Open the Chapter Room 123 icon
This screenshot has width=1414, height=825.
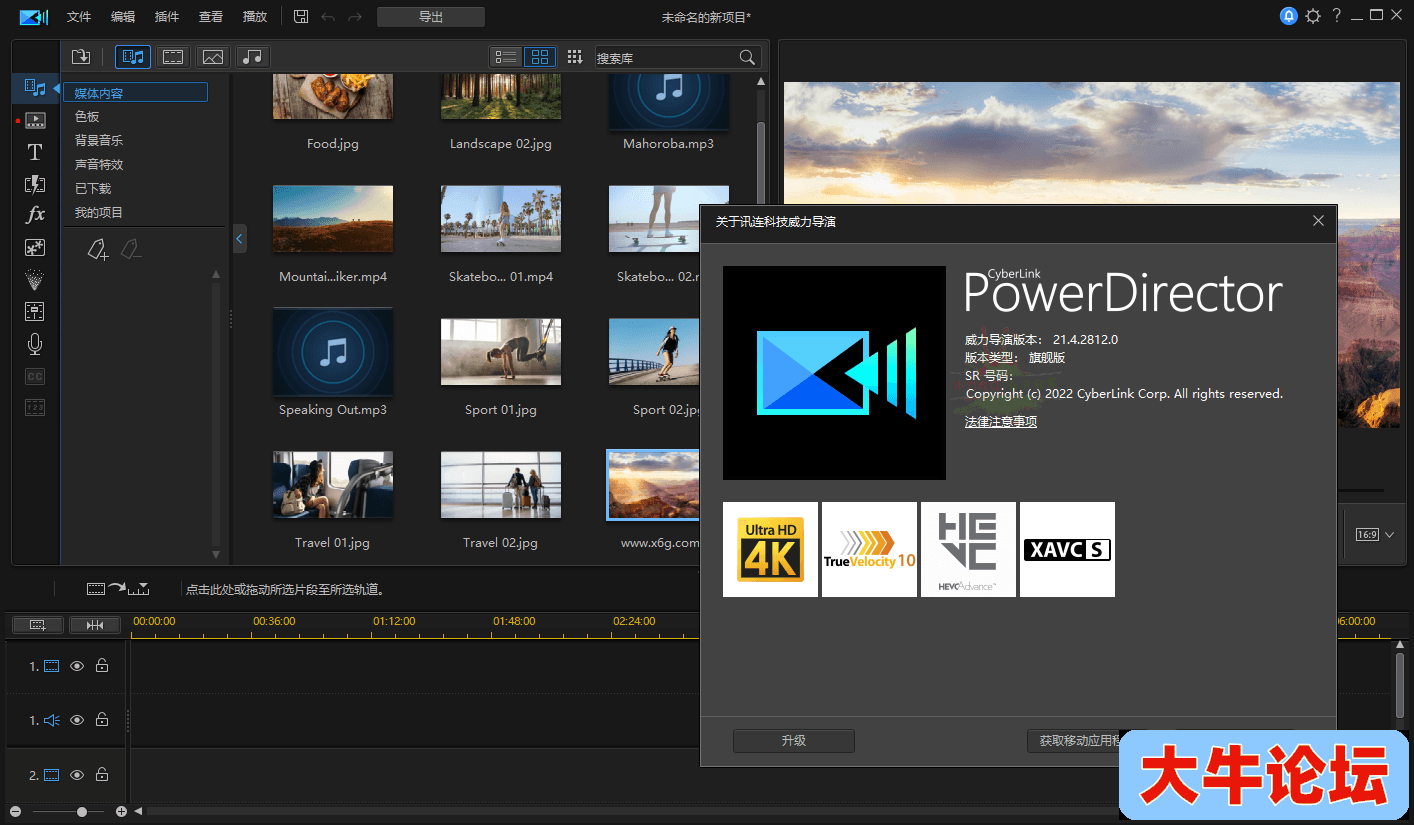35,407
